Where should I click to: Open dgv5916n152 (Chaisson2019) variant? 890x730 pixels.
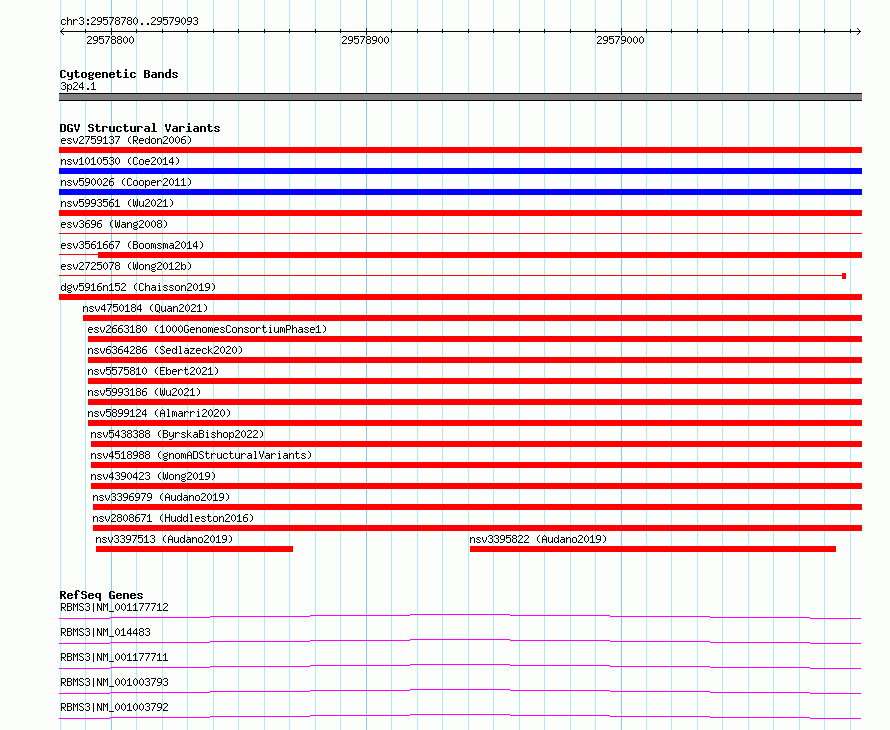tap(138, 287)
